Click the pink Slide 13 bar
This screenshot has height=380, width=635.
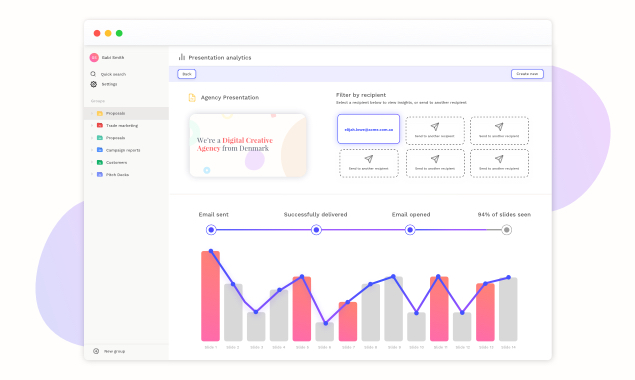click(485, 312)
